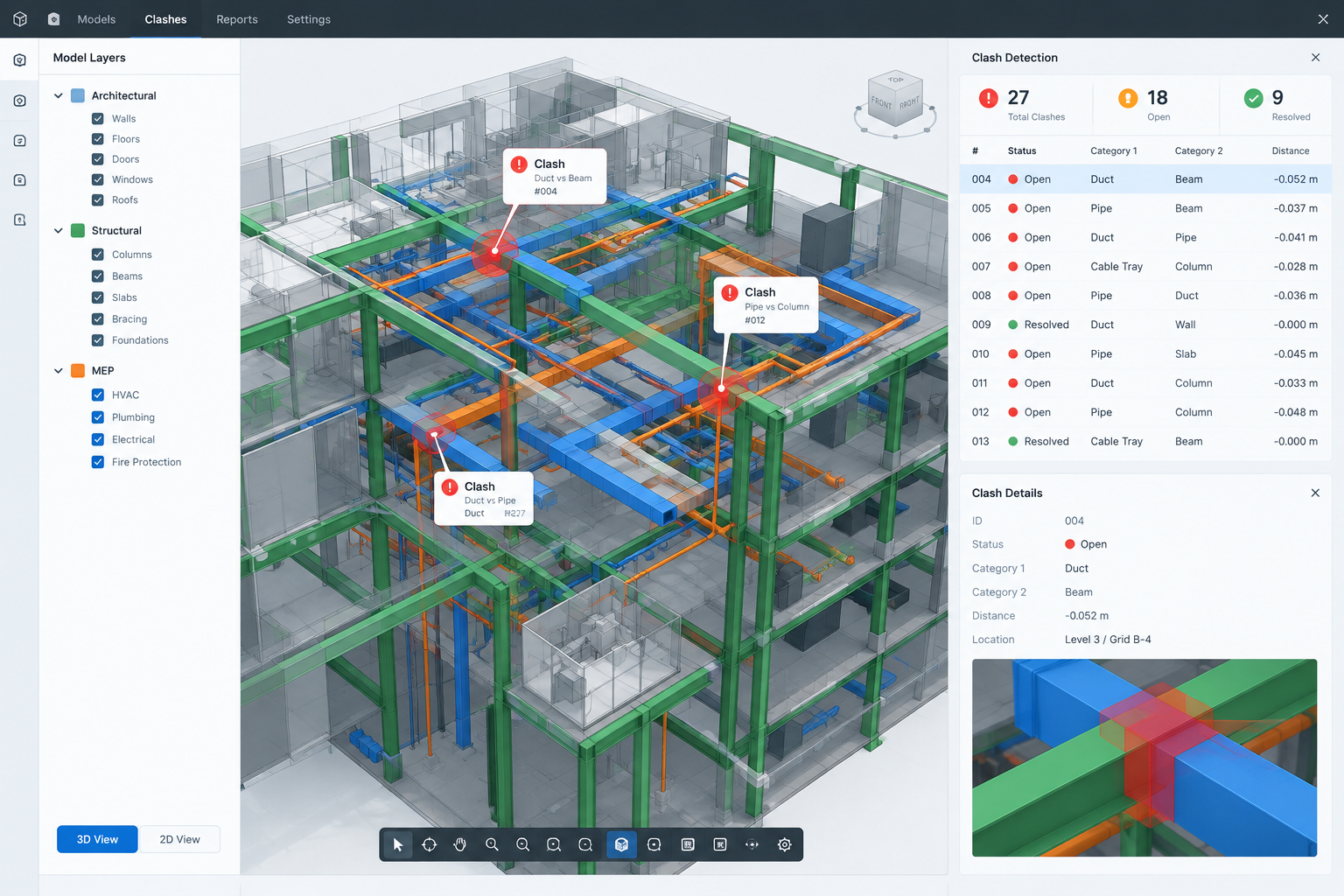Select clash row 012 Pipe vs Column
This screenshot has height=896, width=1344.
(x=1145, y=412)
